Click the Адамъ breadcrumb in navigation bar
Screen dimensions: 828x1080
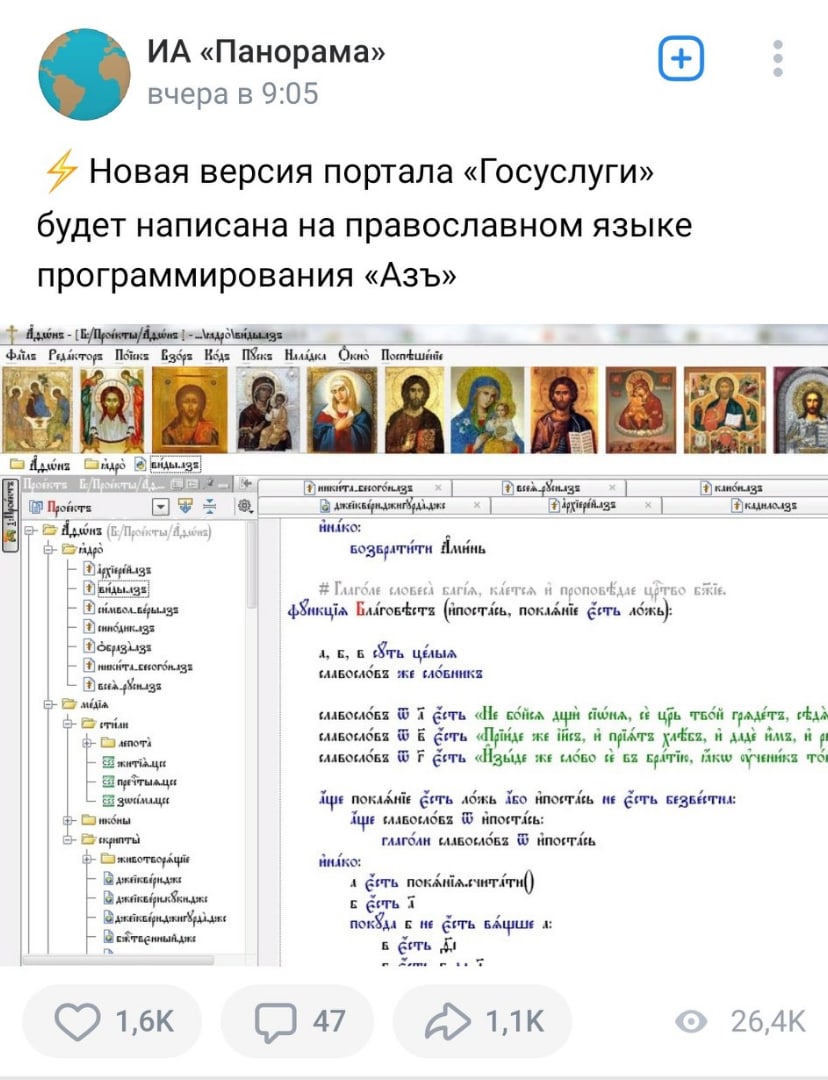pos(40,465)
